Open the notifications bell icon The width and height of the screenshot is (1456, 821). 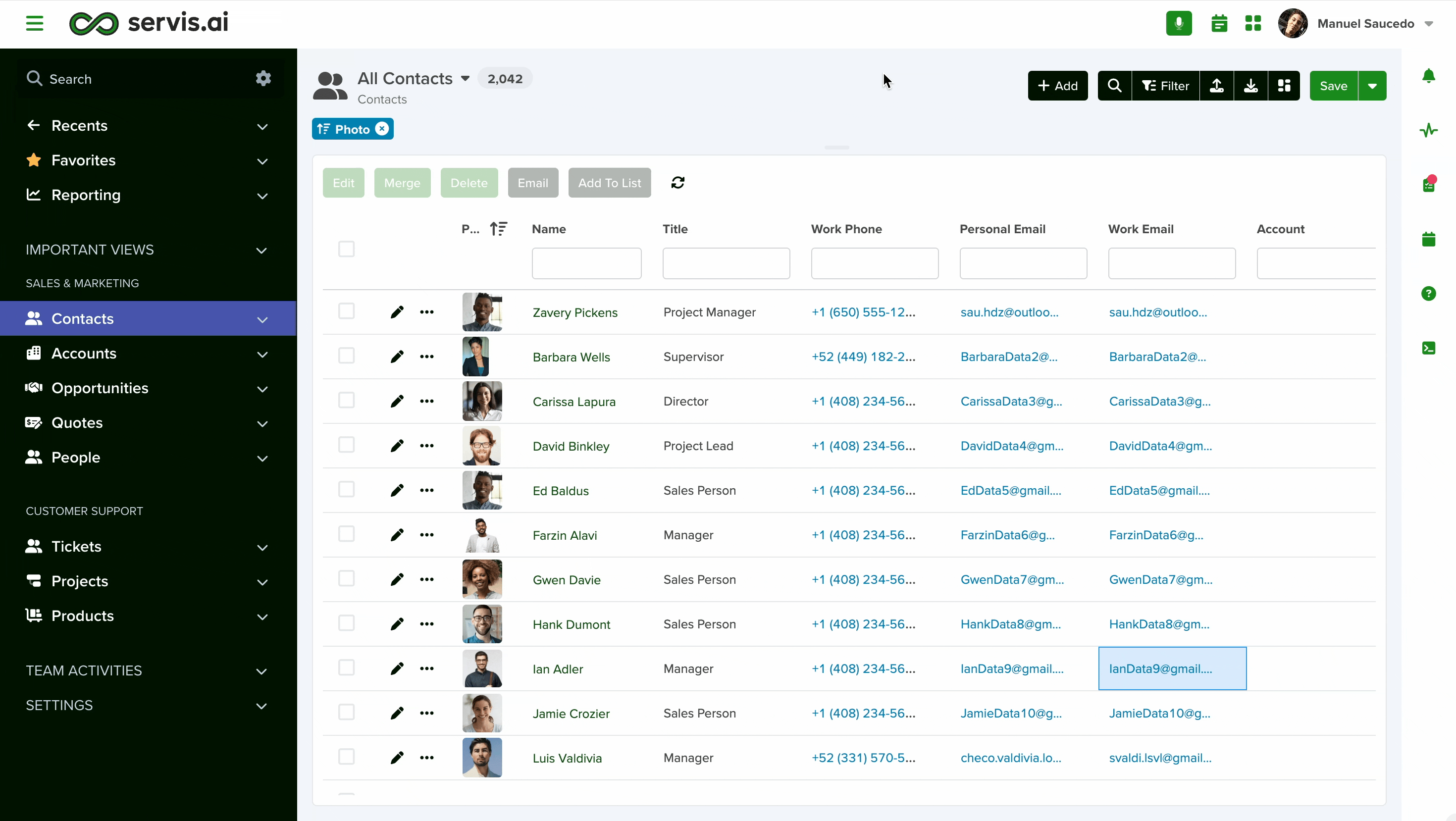point(1428,76)
